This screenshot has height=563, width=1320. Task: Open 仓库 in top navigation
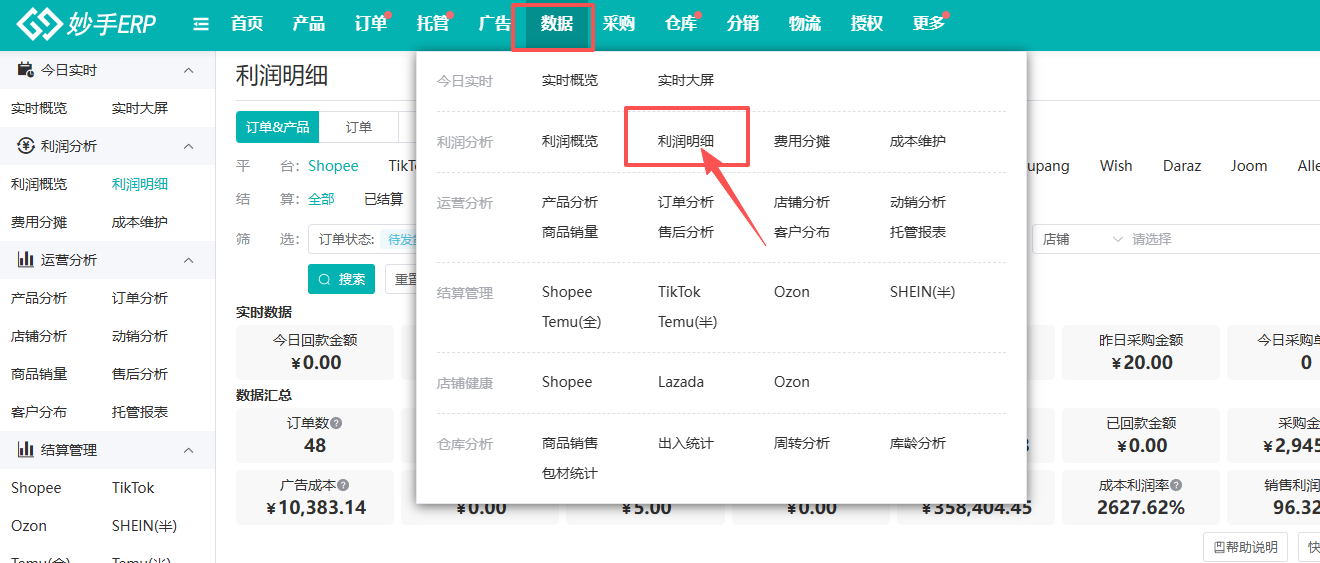(x=681, y=24)
